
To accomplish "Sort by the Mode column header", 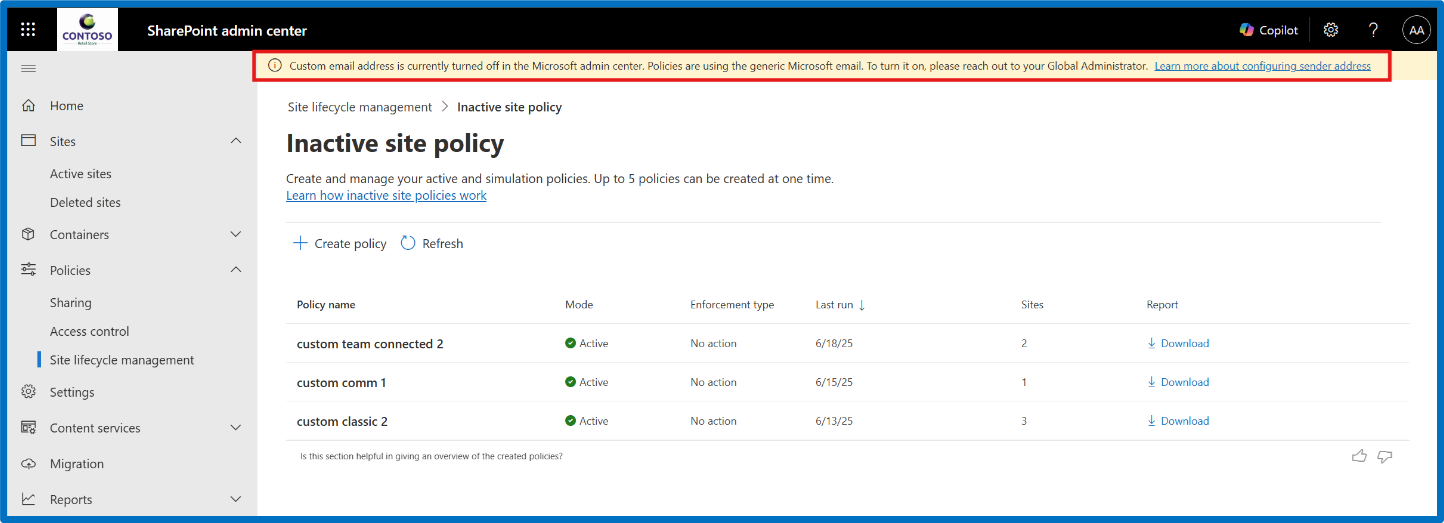I will [579, 305].
